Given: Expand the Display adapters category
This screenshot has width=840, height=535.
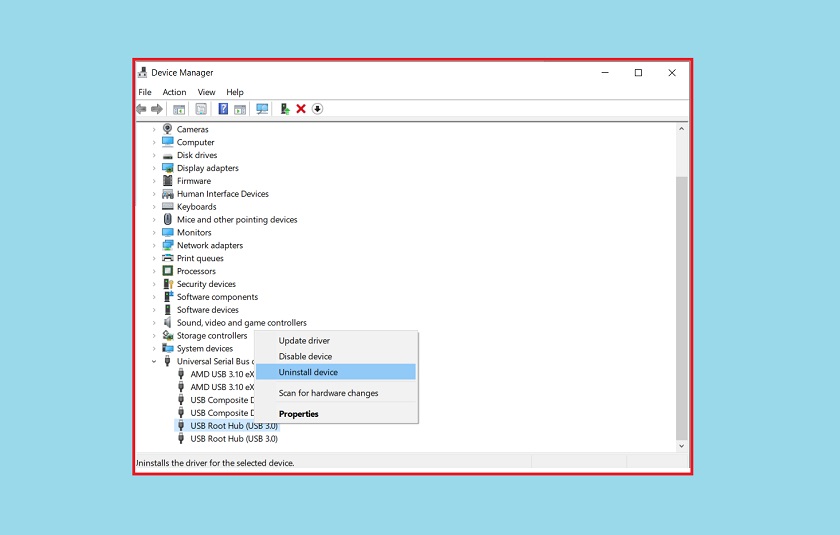Looking at the screenshot, I should point(154,168).
